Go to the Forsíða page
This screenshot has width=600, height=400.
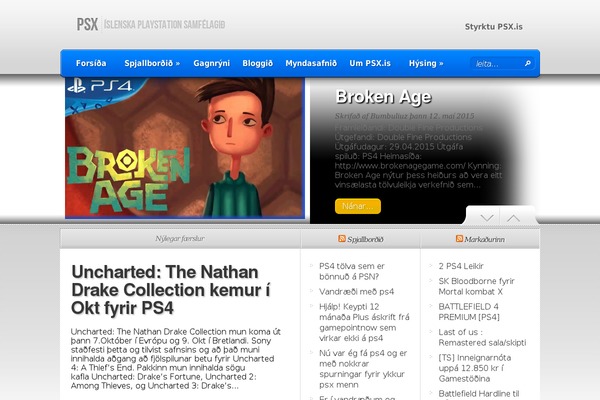click(x=91, y=63)
